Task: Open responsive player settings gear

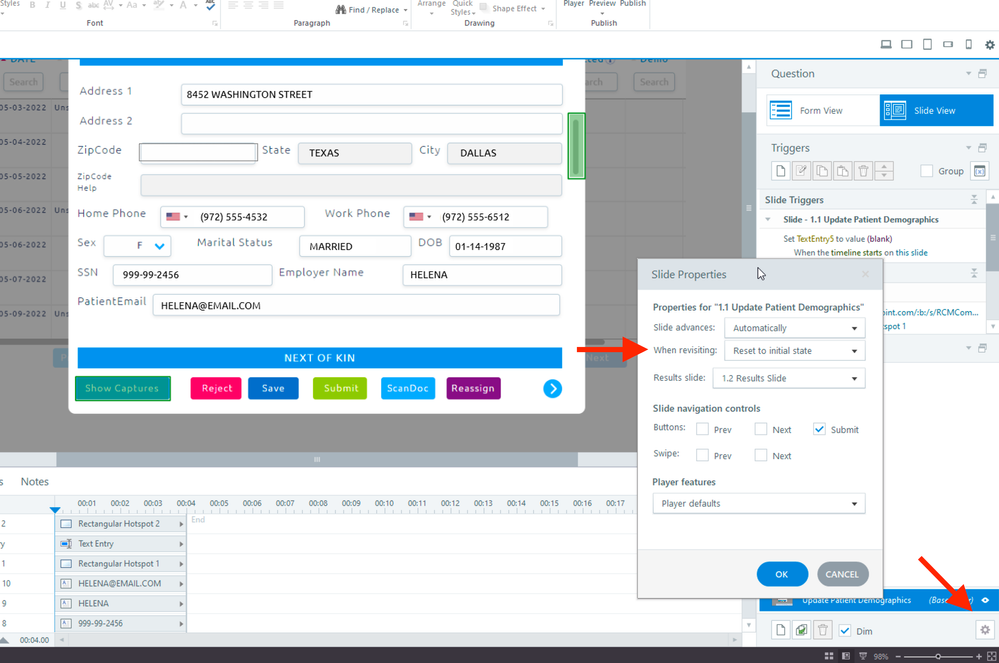Action: 989,45
